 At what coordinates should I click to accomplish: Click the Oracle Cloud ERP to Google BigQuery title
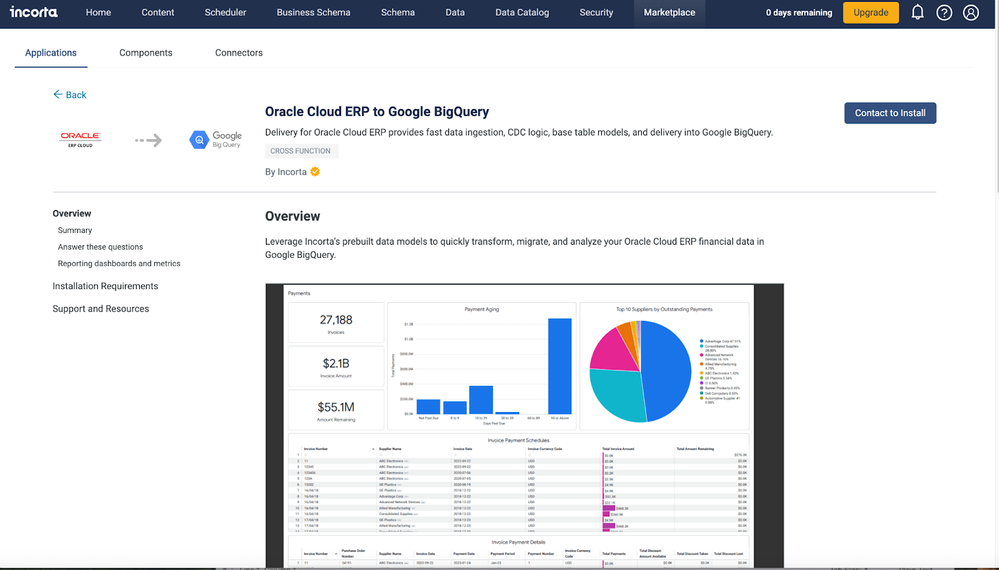377,111
